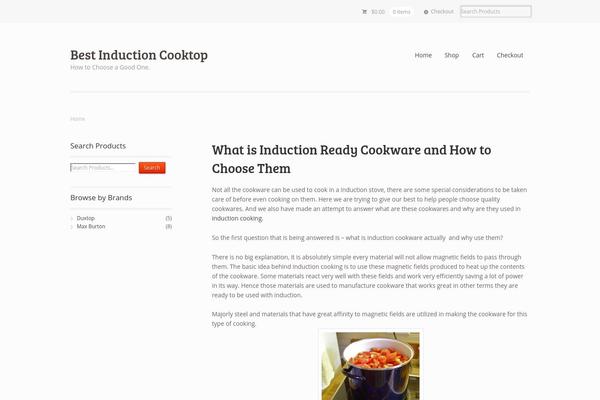Select Checkout in main navigation
The height and width of the screenshot is (400, 600).
[x=510, y=55]
